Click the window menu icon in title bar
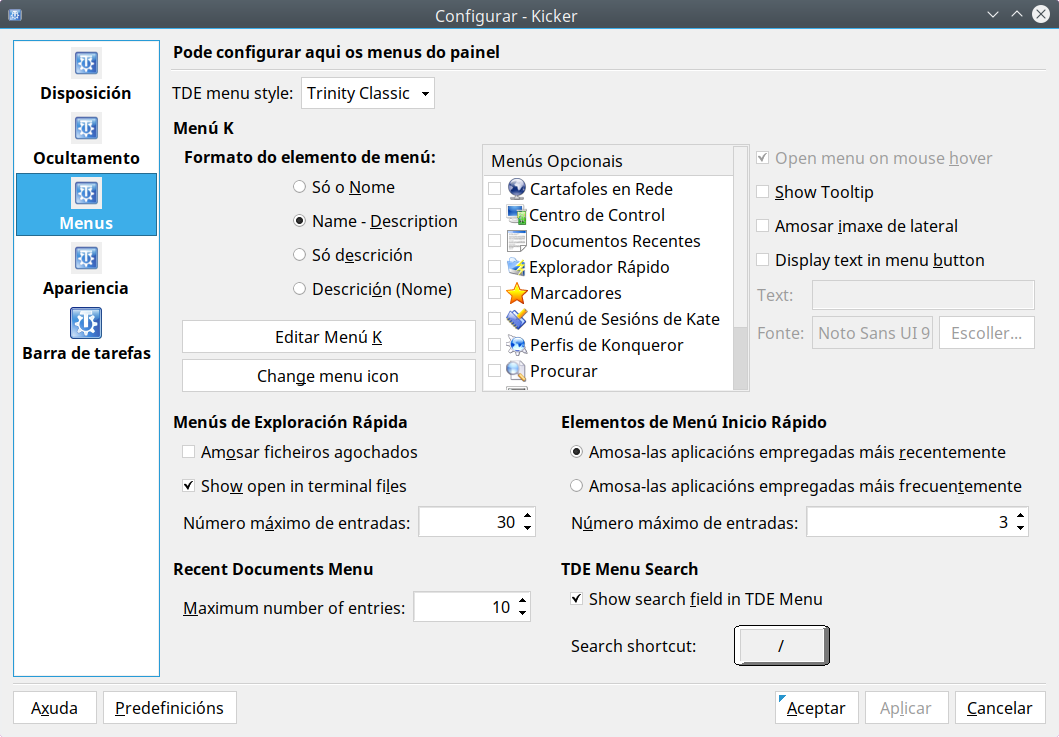The image size is (1059, 737). click(x=15, y=15)
